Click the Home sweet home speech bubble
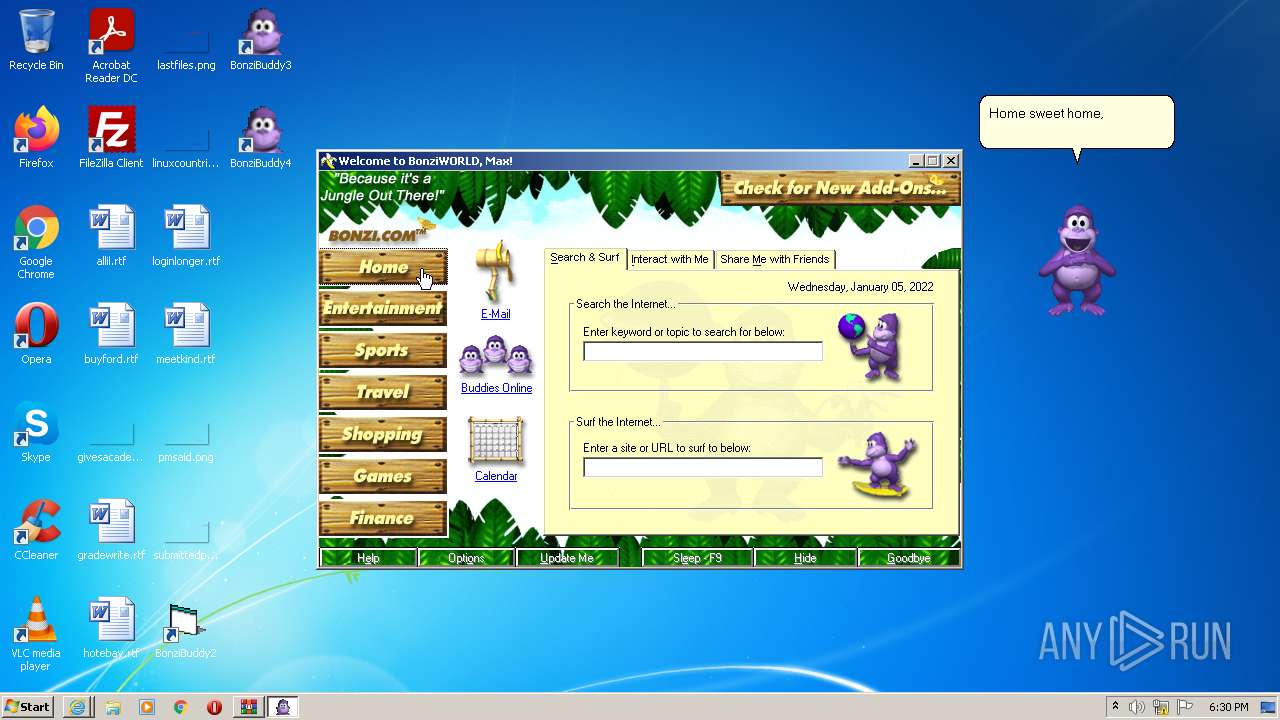Image resolution: width=1280 pixels, height=720 pixels. coord(1076,122)
